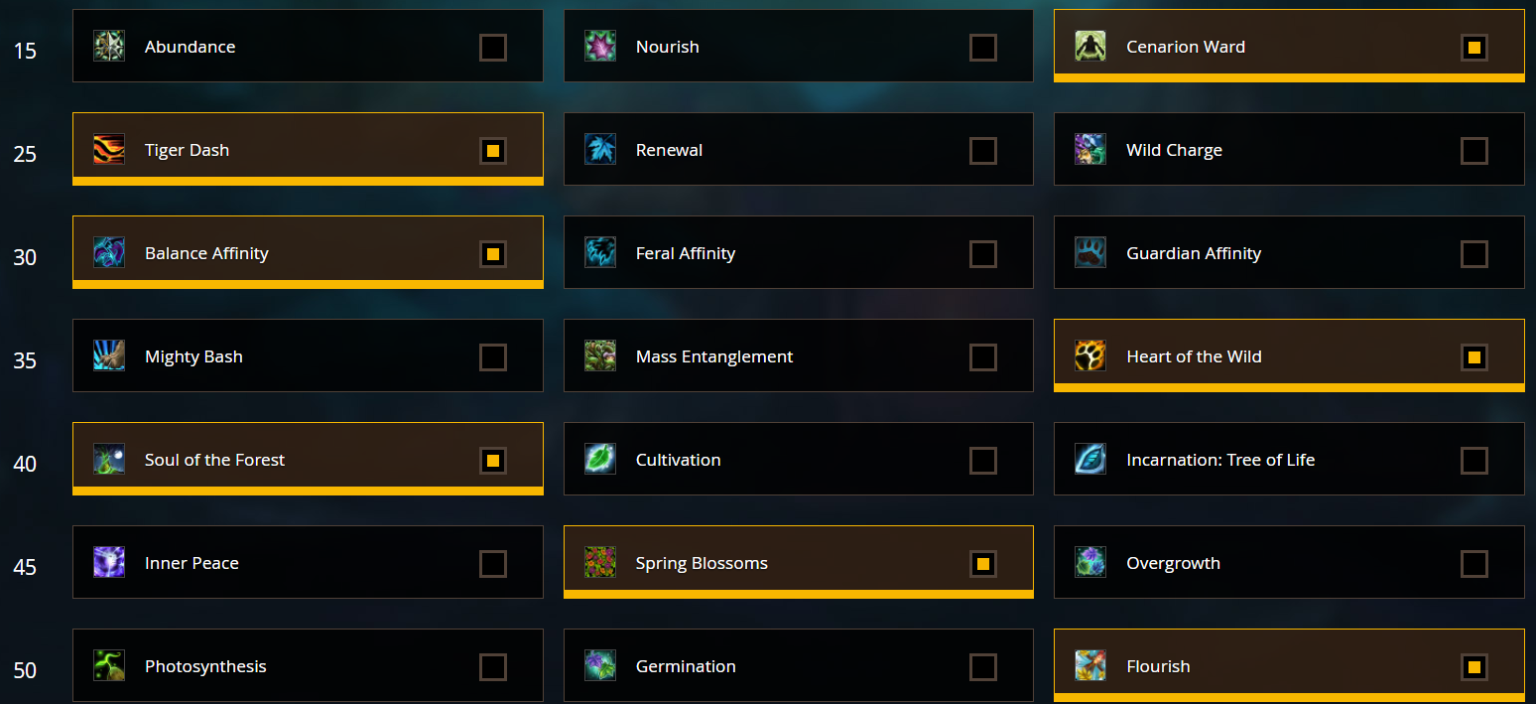
Task: Click the Nourish spell icon
Action: click(599, 46)
